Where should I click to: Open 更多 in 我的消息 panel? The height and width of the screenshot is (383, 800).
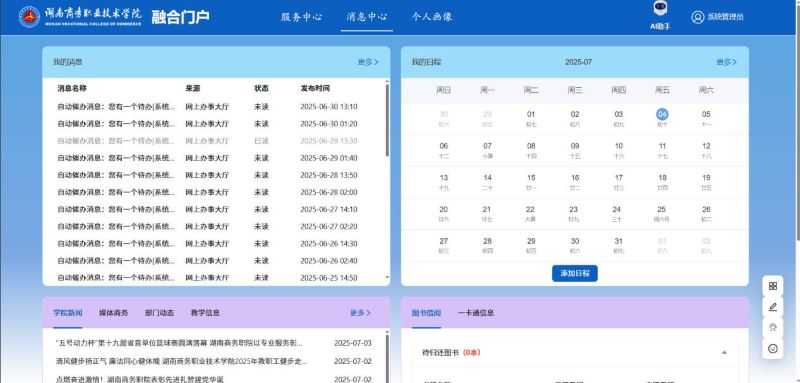[x=368, y=62]
